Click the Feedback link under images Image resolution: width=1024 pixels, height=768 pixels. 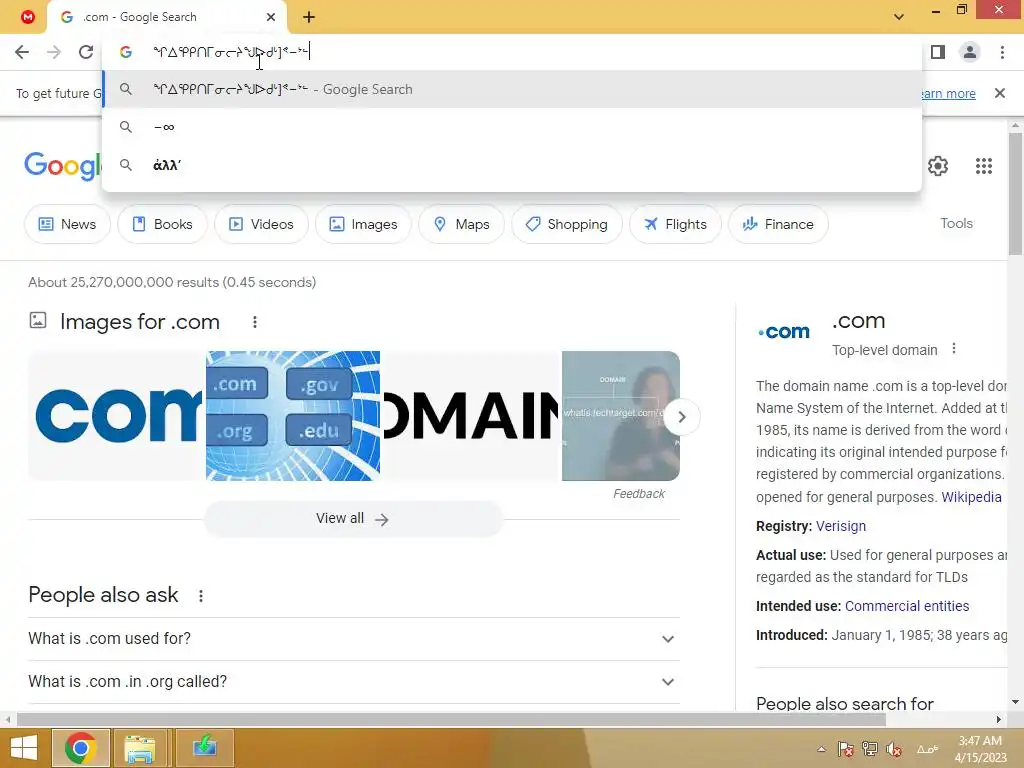point(639,494)
